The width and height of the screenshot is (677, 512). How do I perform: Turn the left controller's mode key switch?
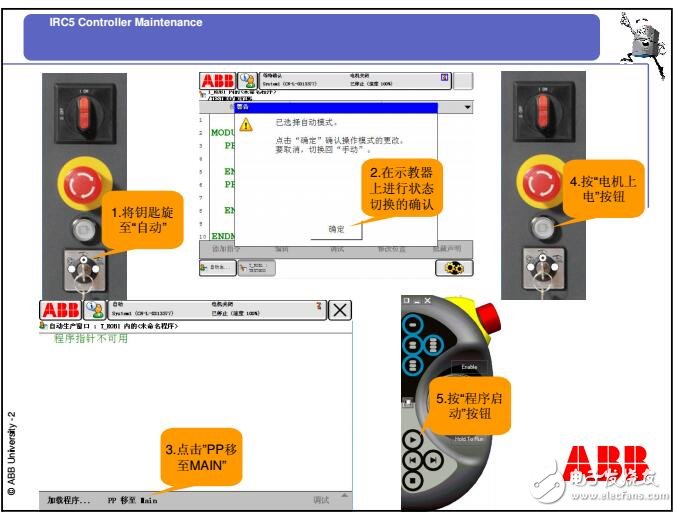84,270
